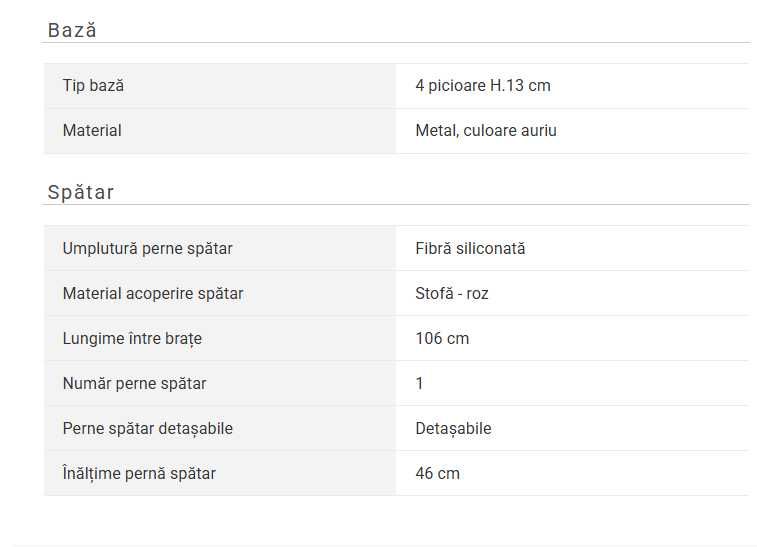Select the value 1 for Număr perne
Viewport: 757px width, 547px height.
[x=420, y=383]
